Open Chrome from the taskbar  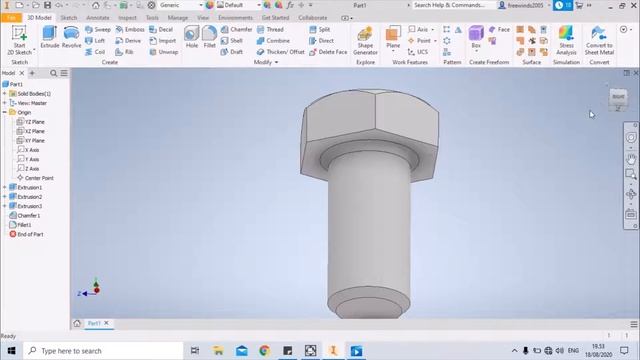click(x=264, y=351)
